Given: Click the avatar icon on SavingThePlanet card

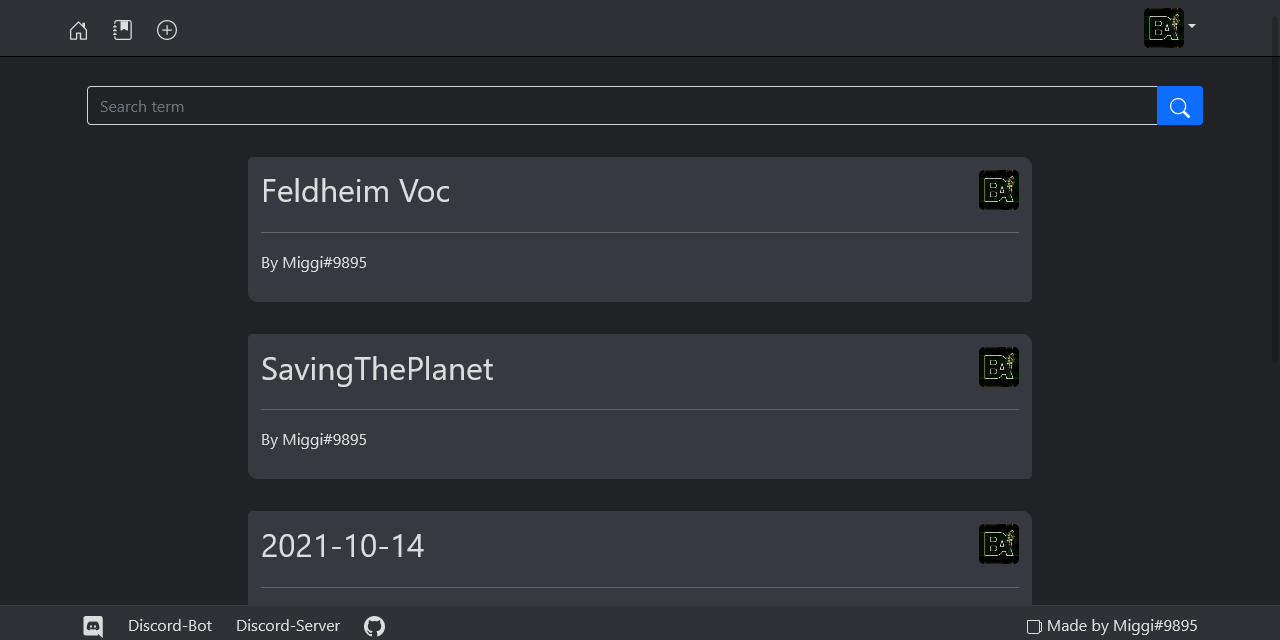Looking at the screenshot, I should click(998, 367).
